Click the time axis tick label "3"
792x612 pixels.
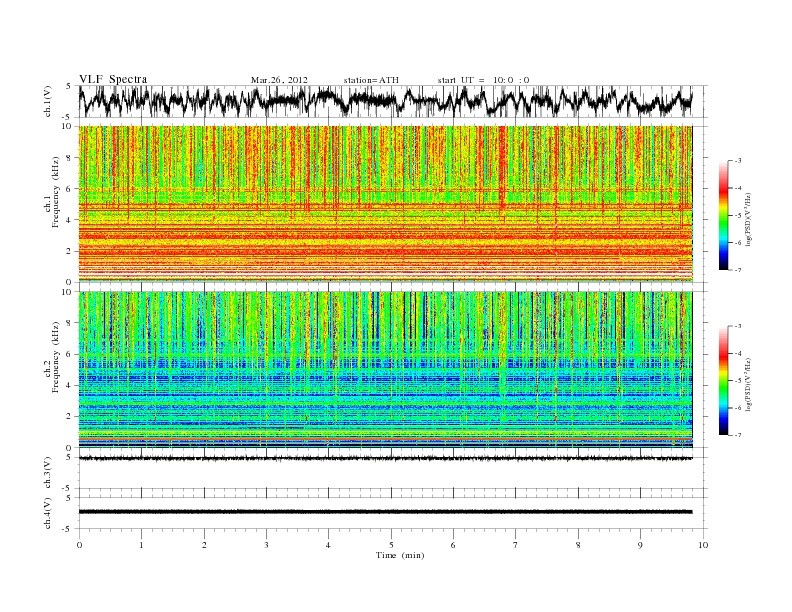pos(266,545)
